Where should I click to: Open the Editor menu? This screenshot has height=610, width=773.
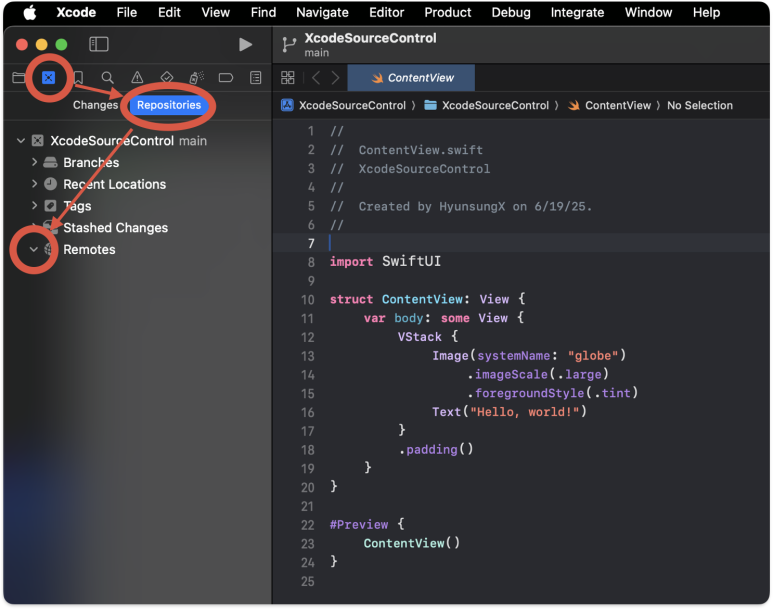tap(386, 12)
